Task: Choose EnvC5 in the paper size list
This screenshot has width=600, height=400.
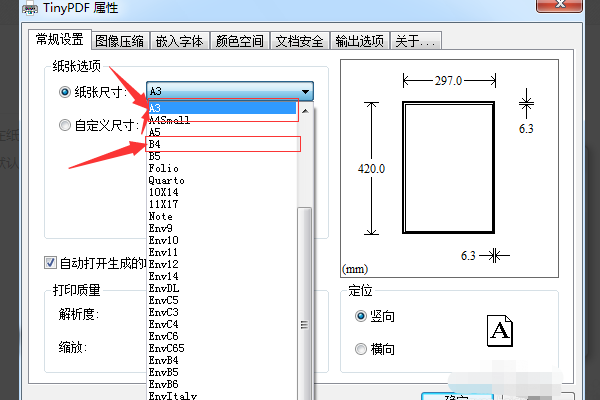Action: (222, 300)
